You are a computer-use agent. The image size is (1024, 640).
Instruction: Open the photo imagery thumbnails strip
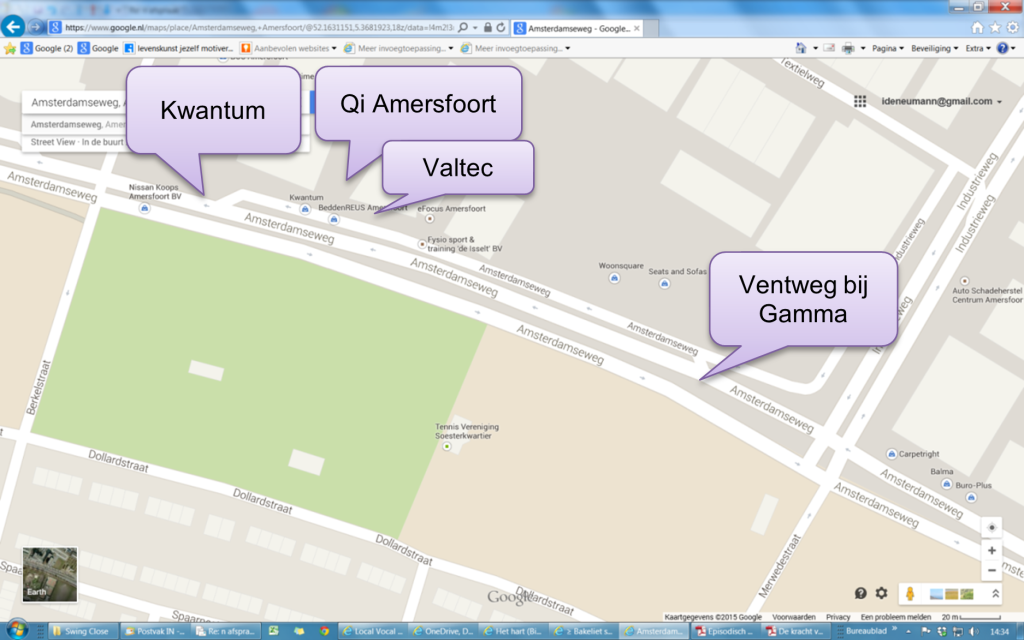pyautogui.click(x=952, y=594)
